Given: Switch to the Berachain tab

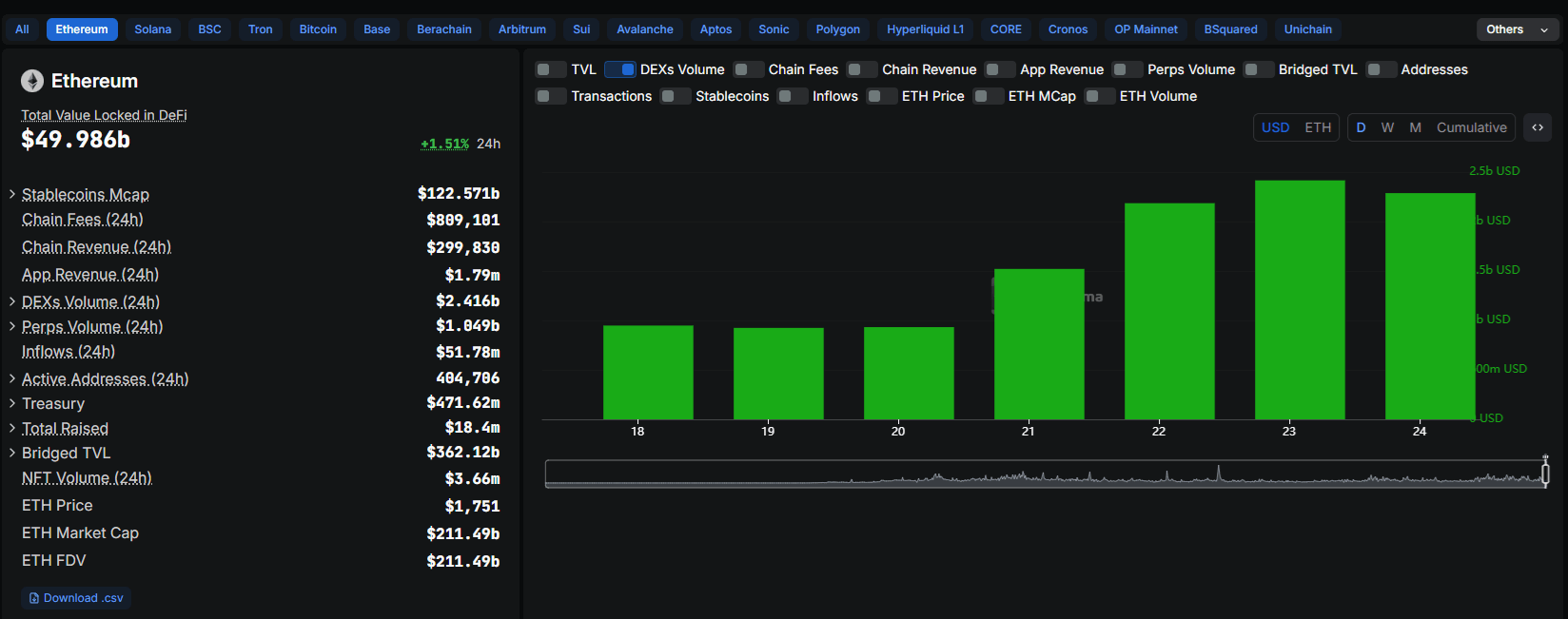Looking at the screenshot, I should [444, 29].
